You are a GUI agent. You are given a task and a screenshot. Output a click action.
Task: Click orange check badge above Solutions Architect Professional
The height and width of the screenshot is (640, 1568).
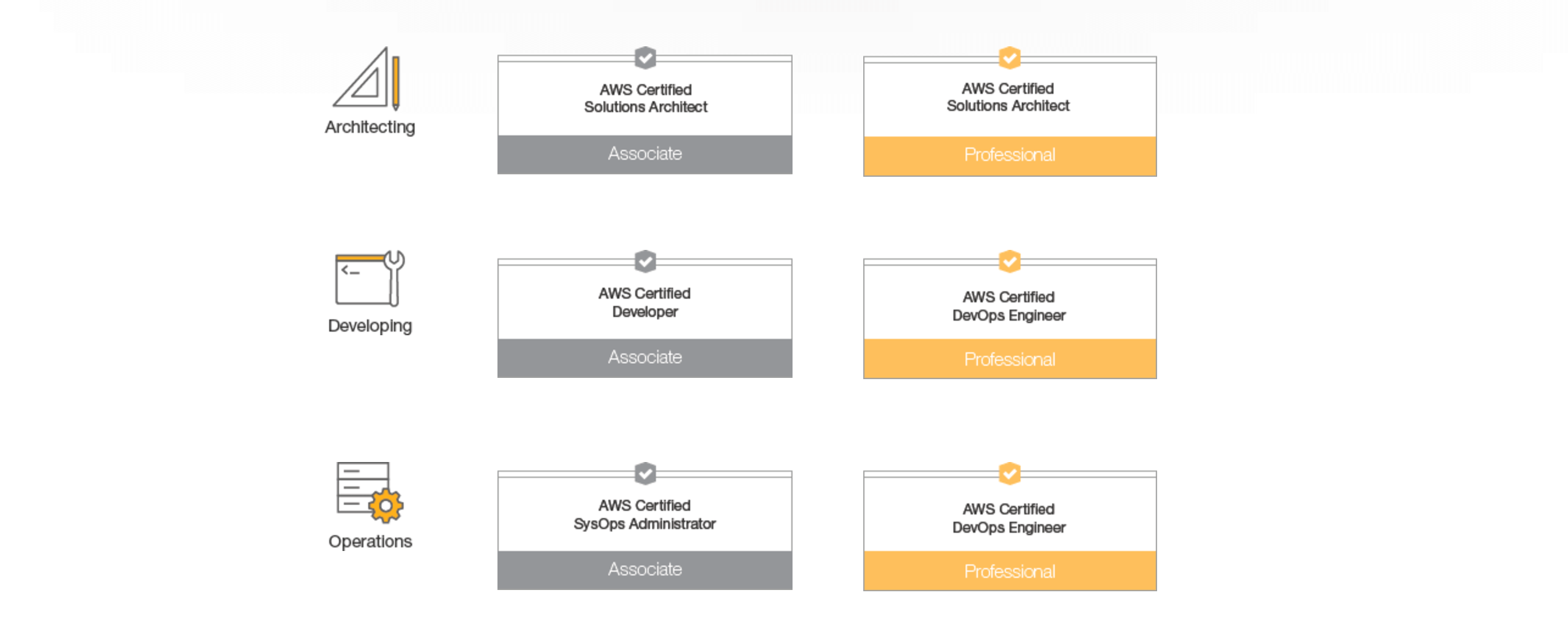[1010, 58]
